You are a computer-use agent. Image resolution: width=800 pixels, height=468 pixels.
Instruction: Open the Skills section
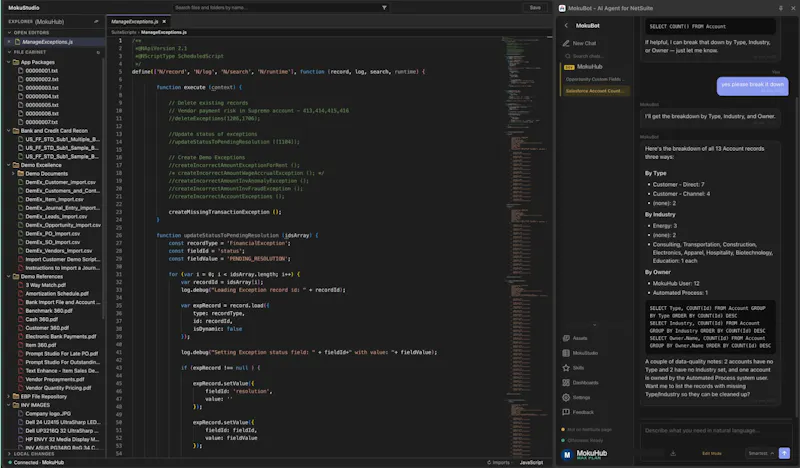[x=573, y=367]
